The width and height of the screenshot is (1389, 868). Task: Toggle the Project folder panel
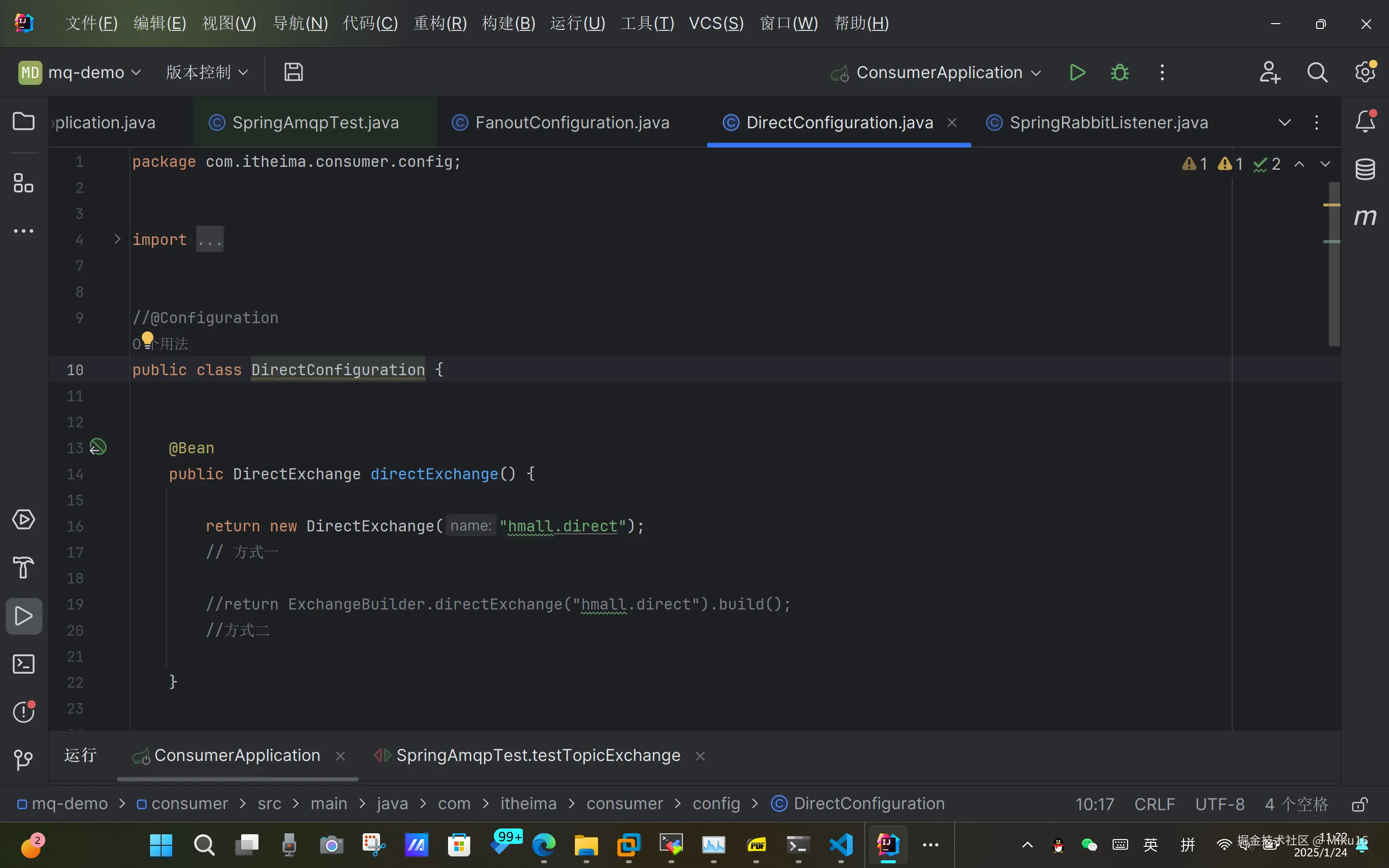pos(24,122)
